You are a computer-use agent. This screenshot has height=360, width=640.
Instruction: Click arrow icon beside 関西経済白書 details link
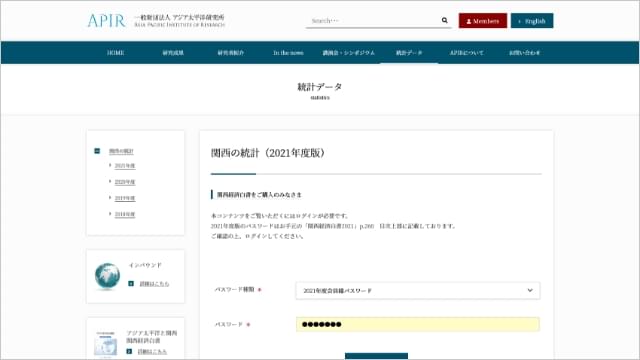[129, 351]
